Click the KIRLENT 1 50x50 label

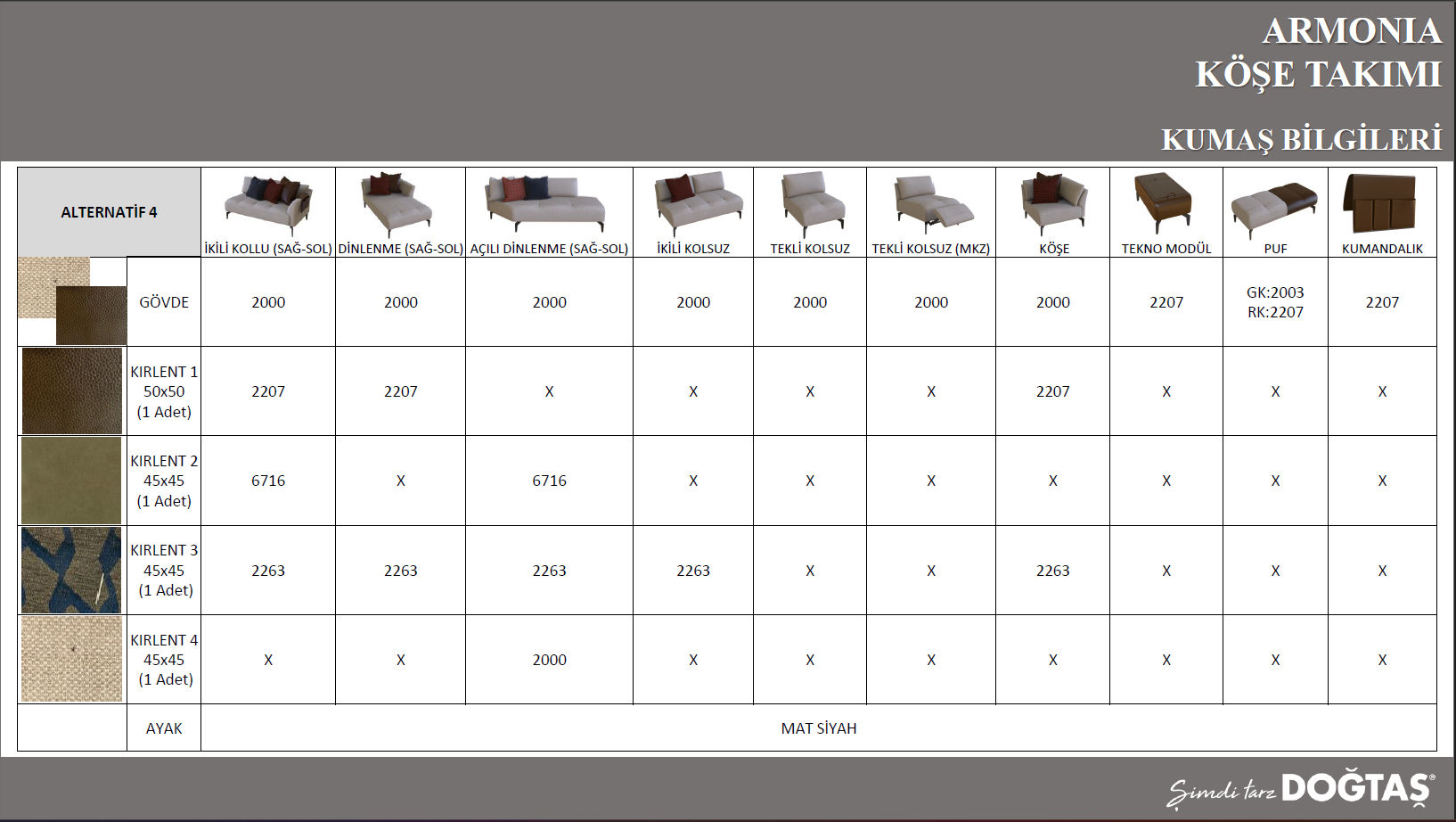(164, 391)
